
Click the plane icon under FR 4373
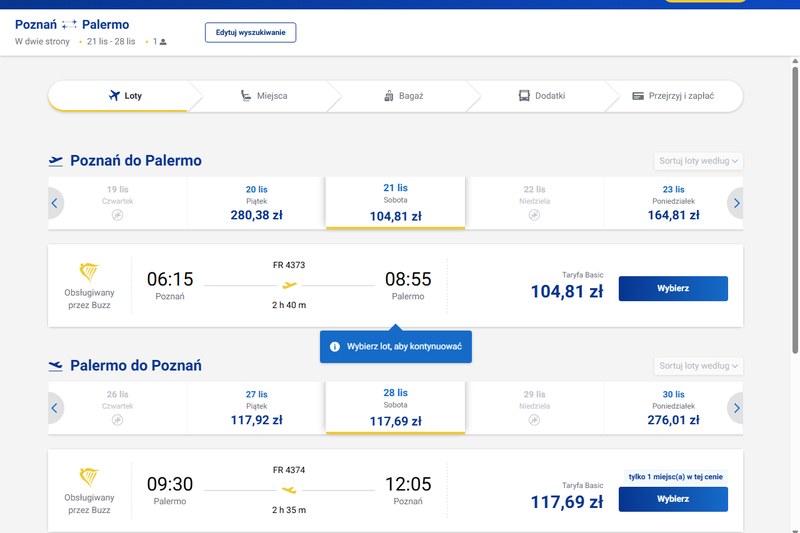pos(289,285)
